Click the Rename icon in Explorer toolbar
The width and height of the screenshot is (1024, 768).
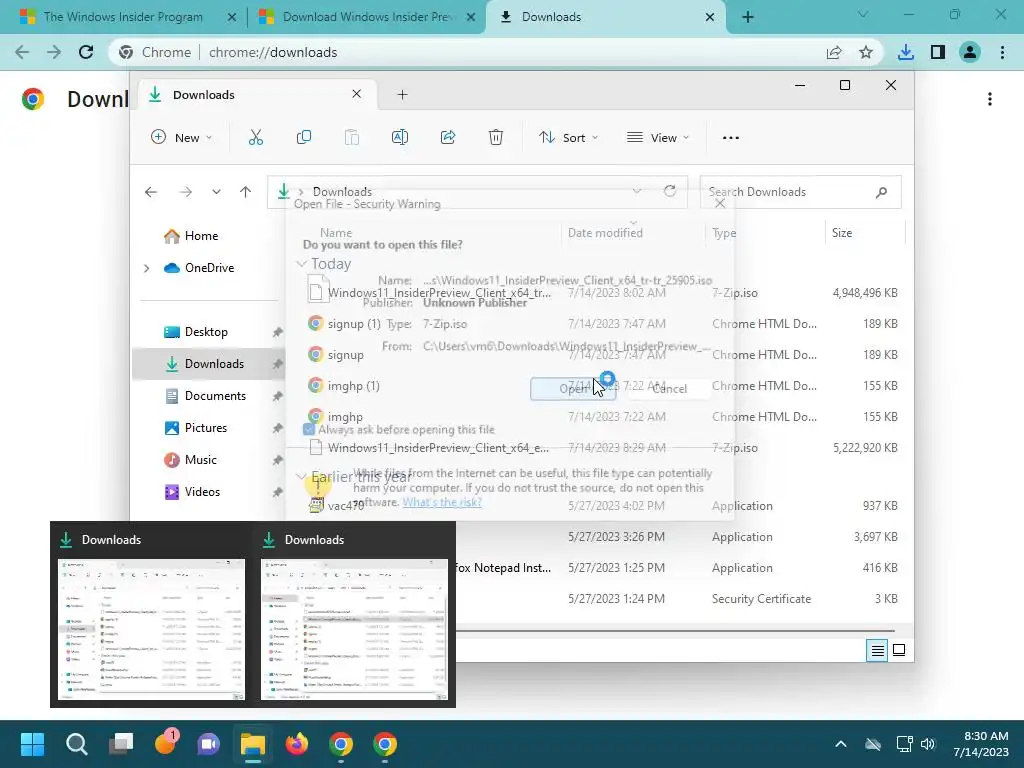(400, 138)
